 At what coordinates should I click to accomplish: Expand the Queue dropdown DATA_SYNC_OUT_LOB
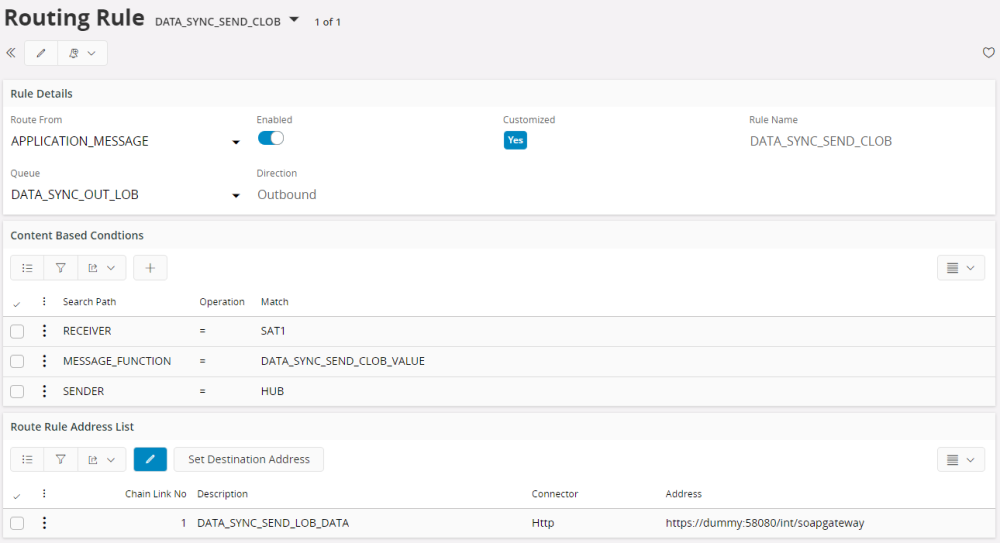coord(236,196)
